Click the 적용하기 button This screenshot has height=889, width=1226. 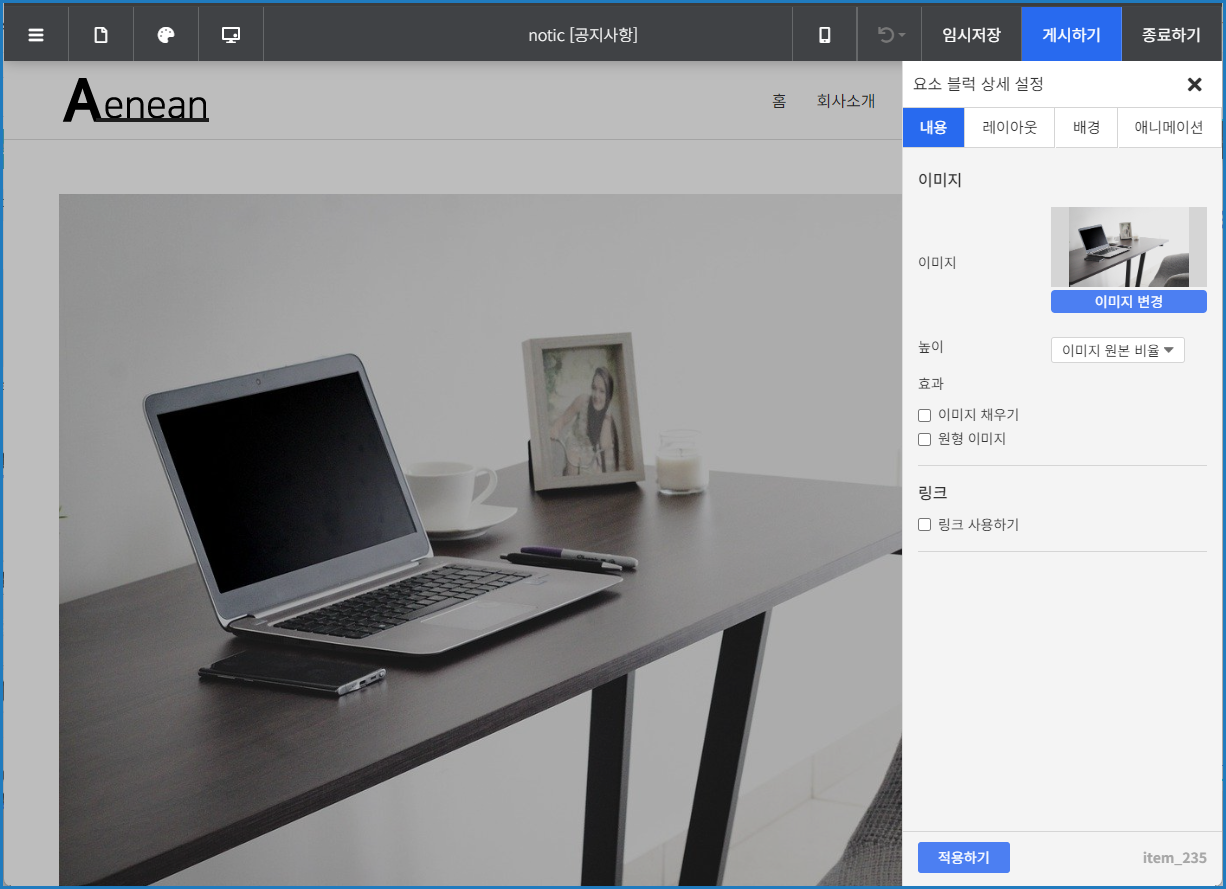coord(963,858)
